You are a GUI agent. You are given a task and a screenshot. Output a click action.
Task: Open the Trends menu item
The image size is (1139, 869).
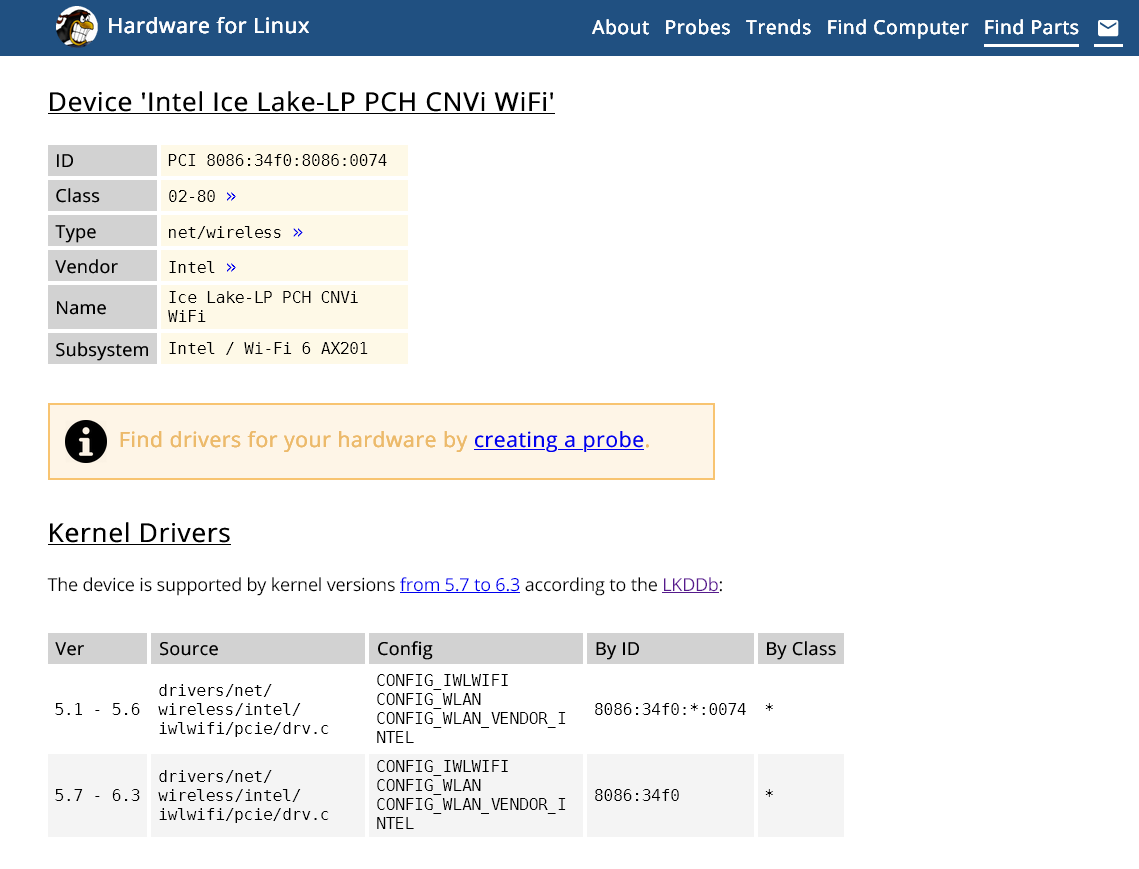(778, 27)
